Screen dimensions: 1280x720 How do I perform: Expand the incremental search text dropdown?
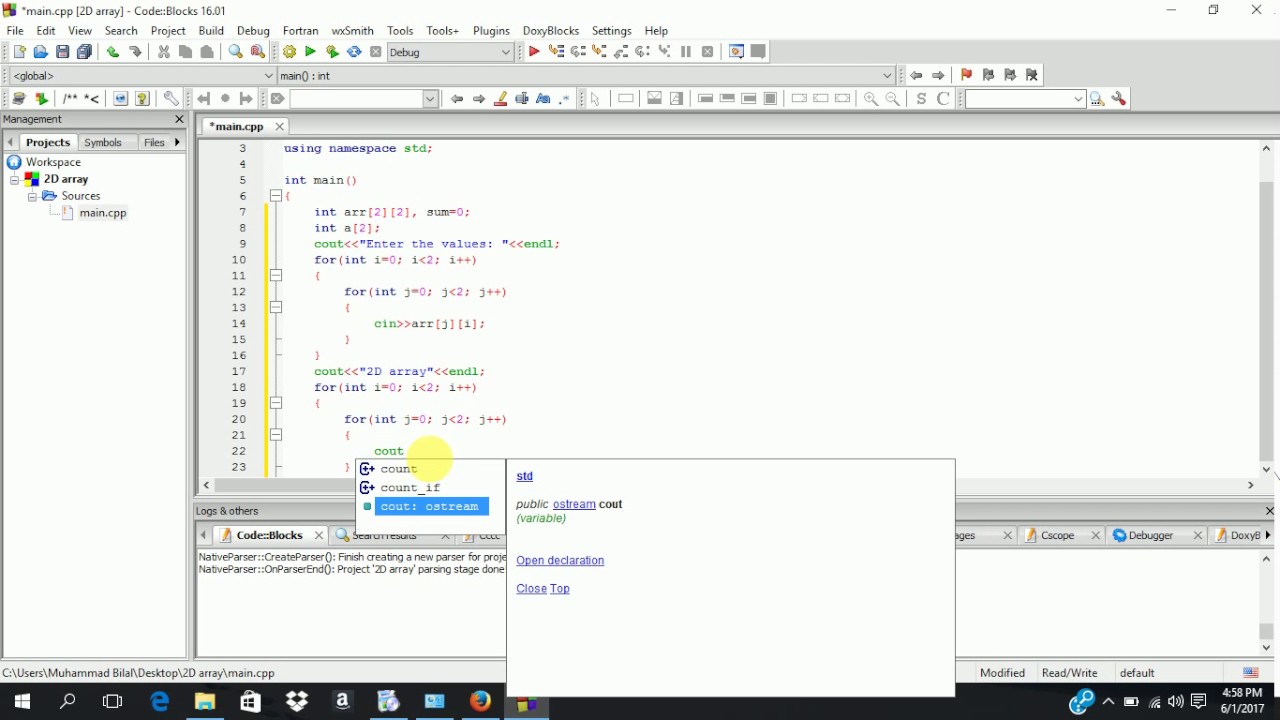point(430,99)
